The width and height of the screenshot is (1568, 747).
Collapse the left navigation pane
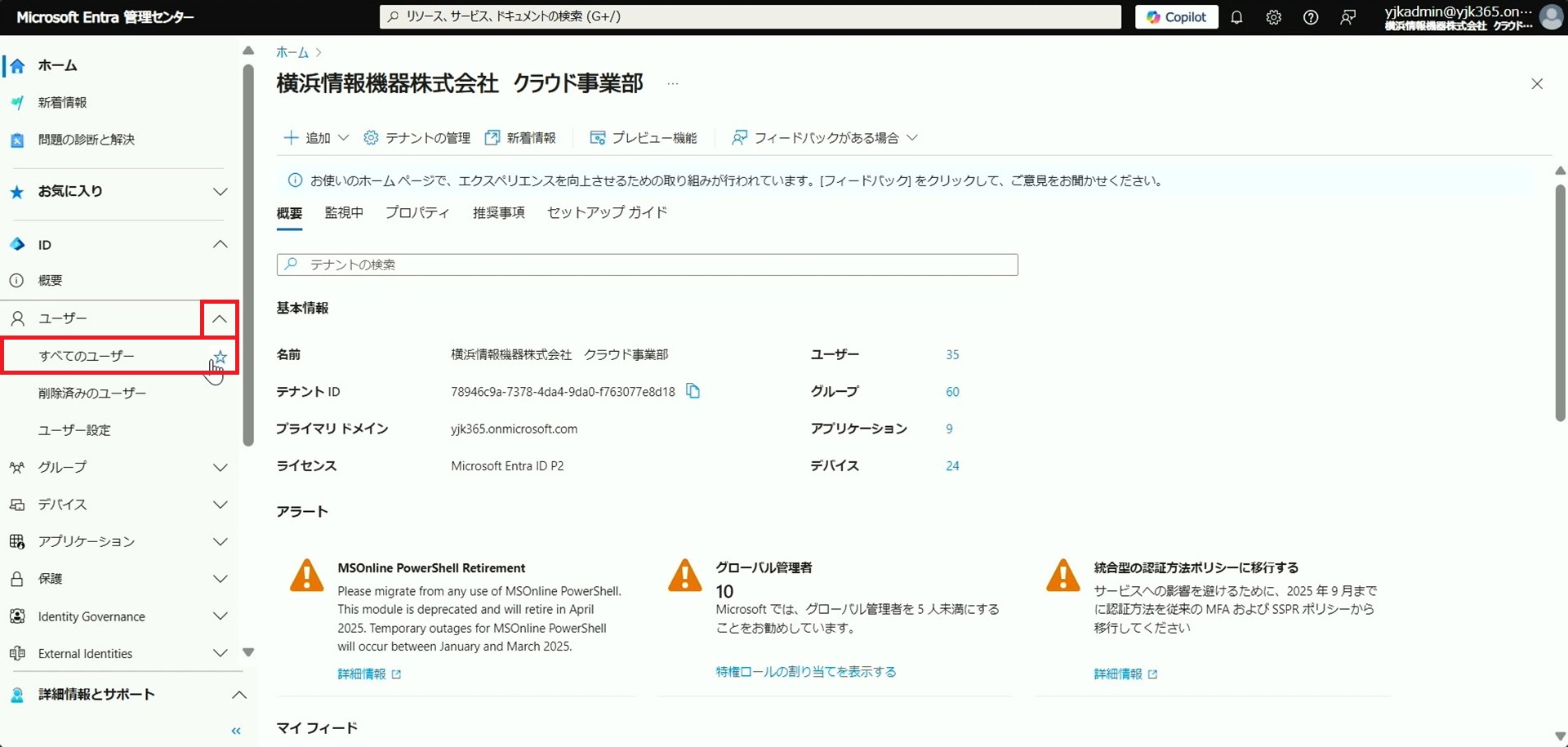tap(236, 731)
